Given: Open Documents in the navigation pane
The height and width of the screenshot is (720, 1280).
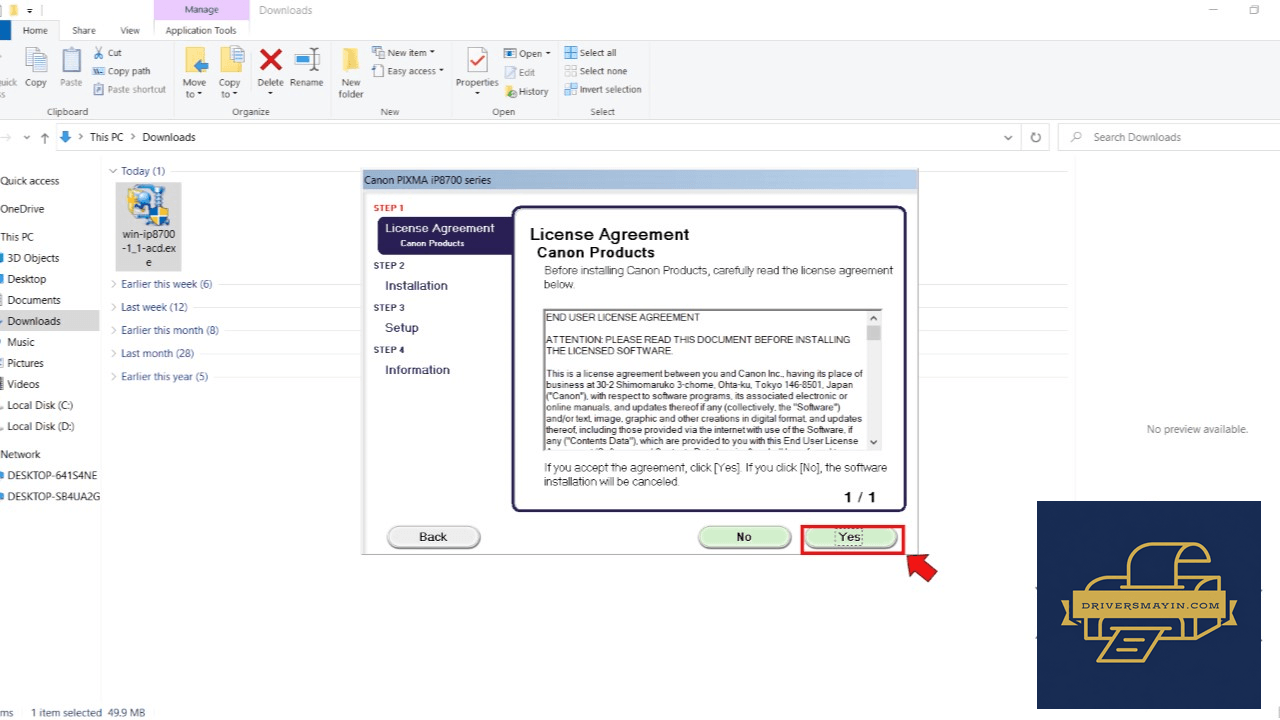Looking at the screenshot, I should pos(34,300).
